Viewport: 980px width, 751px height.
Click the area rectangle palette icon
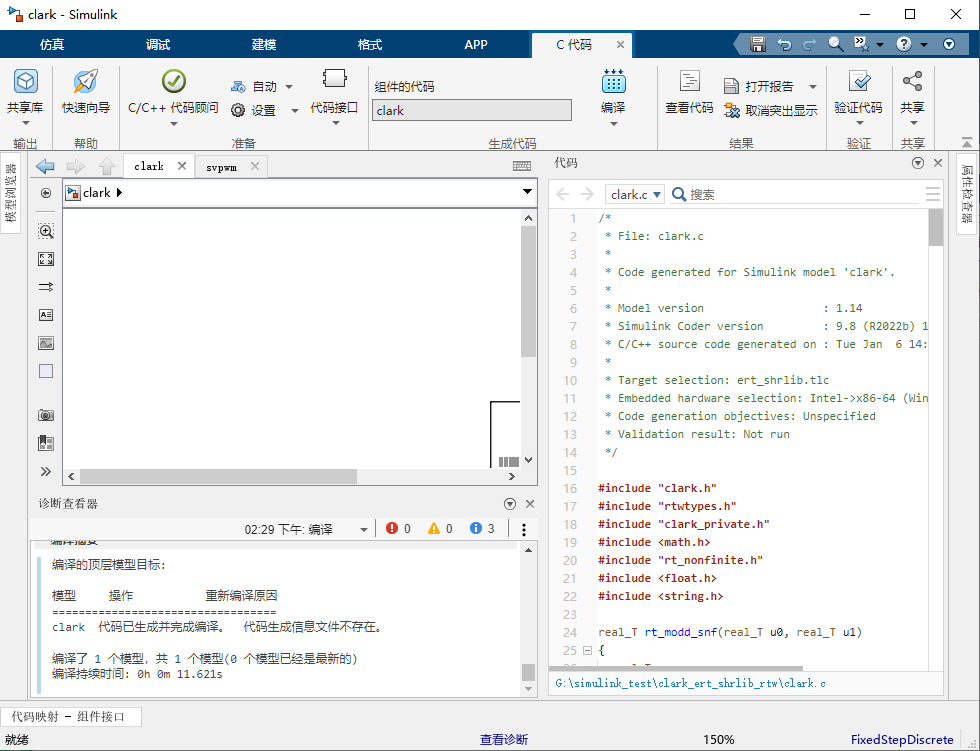click(x=46, y=371)
